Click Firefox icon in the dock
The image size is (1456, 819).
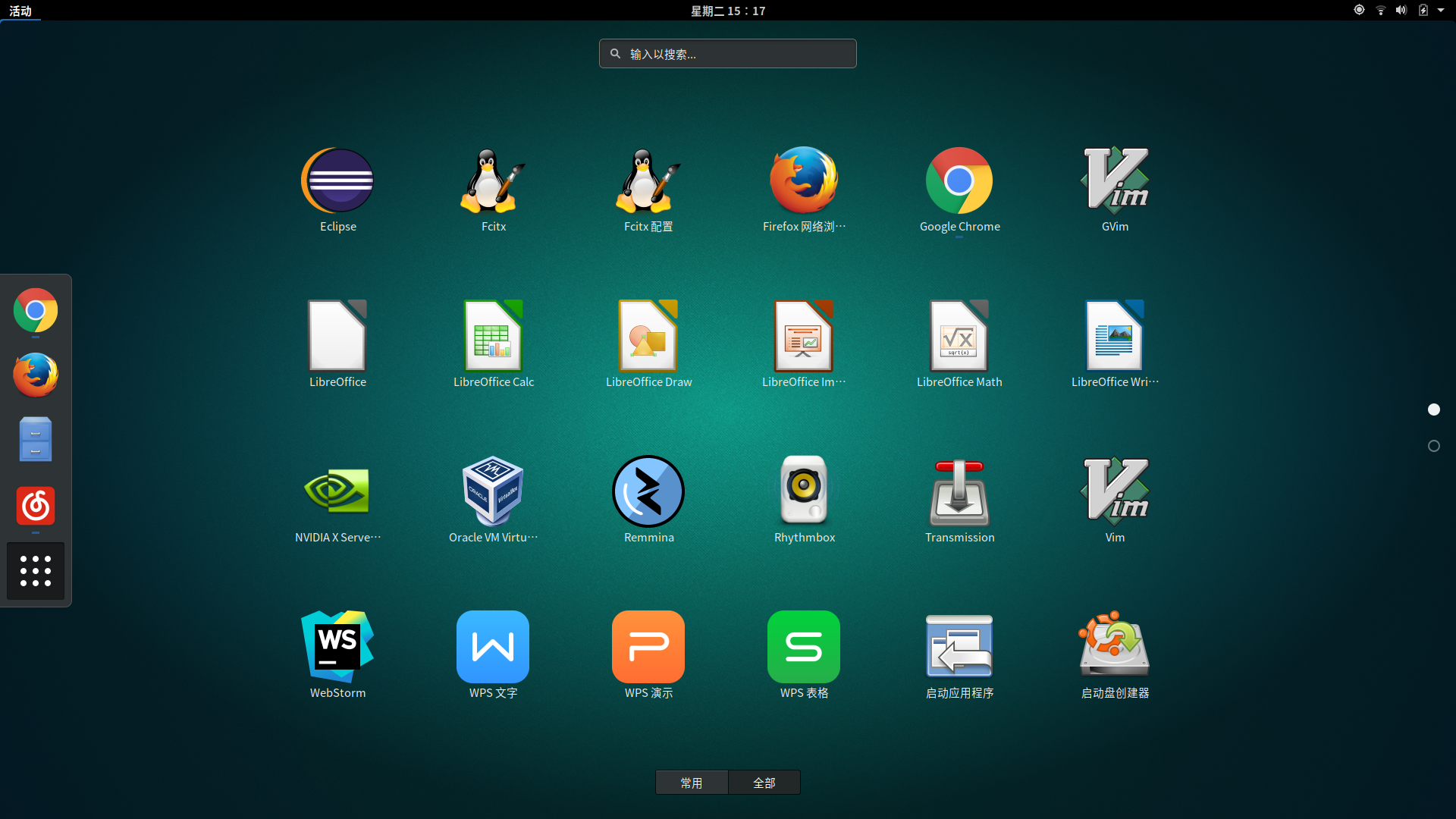pyautogui.click(x=36, y=375)
